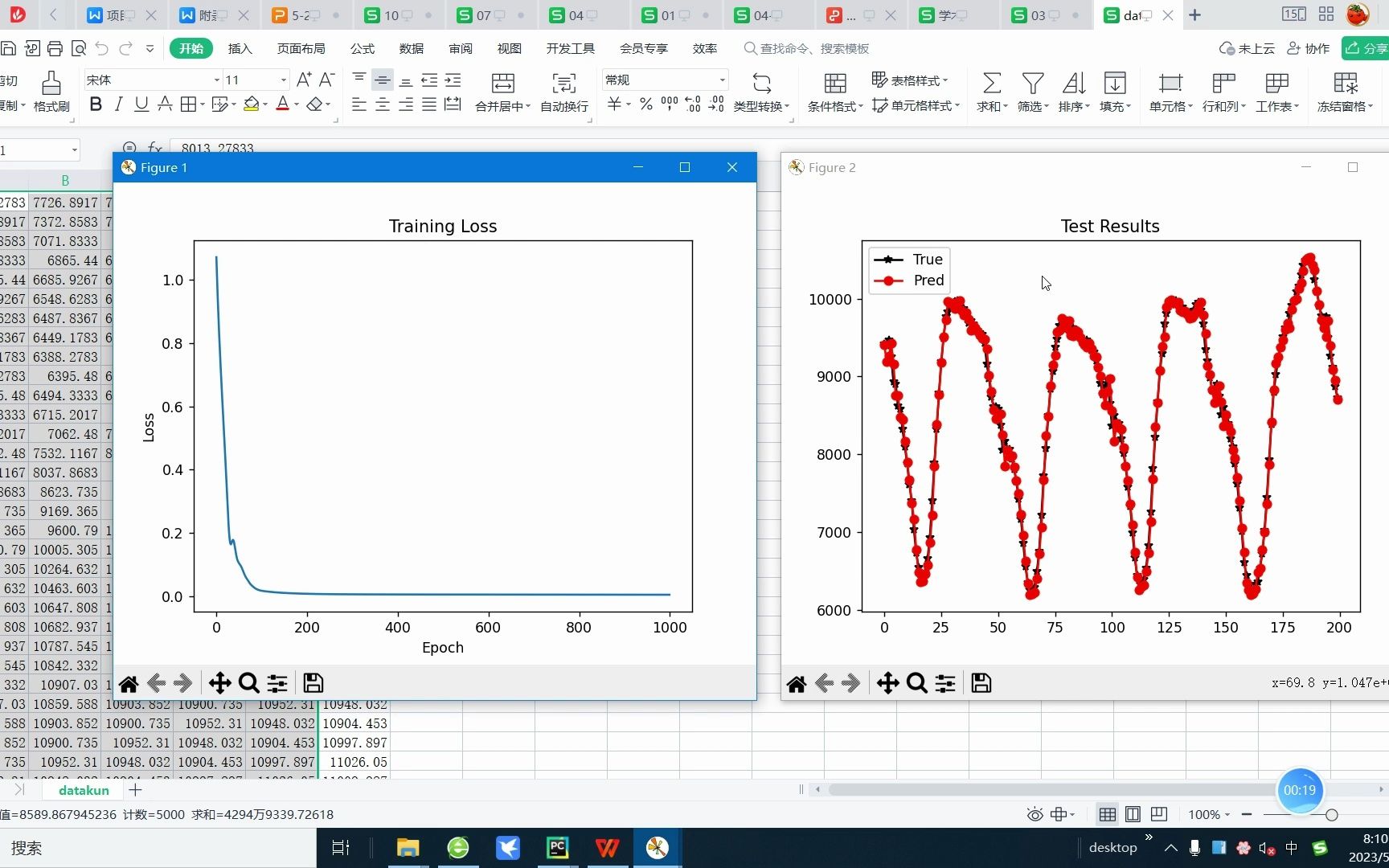This screenshot has height=868, width=1389.
Task: Open Configure subplots in Figure 1
Action: tap(277, 684)
